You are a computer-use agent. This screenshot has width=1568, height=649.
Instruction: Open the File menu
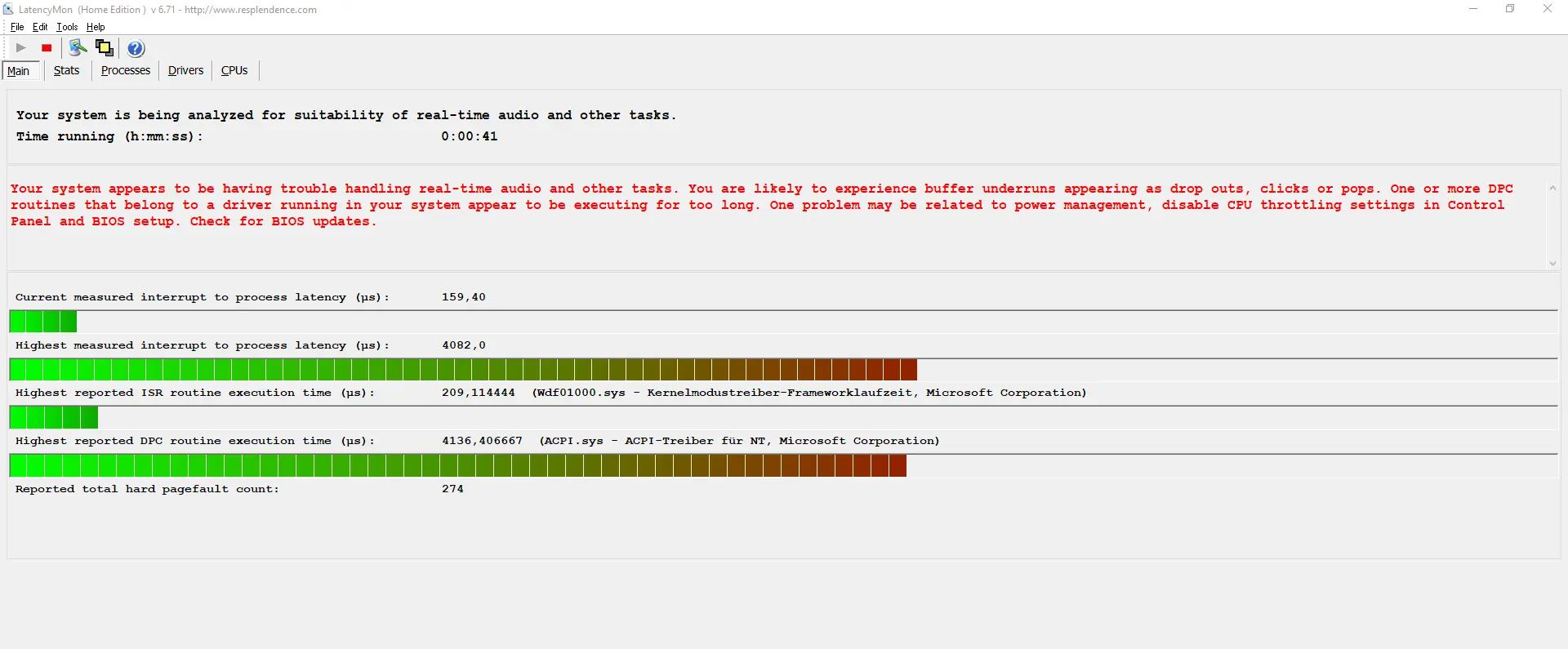coord(17,27)
